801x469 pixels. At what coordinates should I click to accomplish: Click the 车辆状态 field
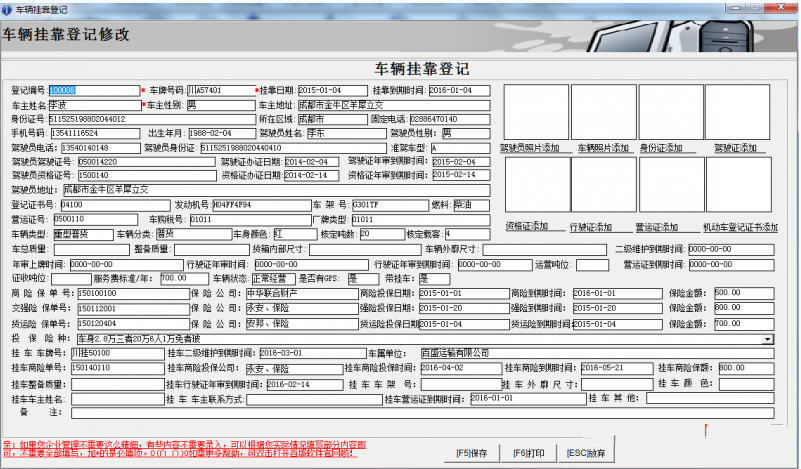click(273, 279)
